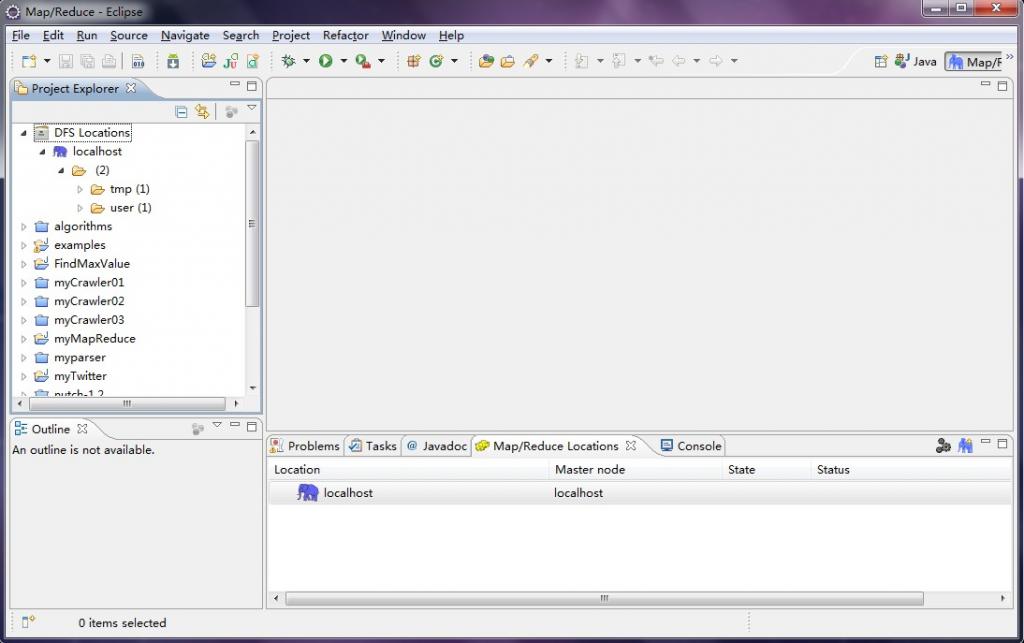Click the New Java Package icon
1024x643 pixels.
[413, 61]
